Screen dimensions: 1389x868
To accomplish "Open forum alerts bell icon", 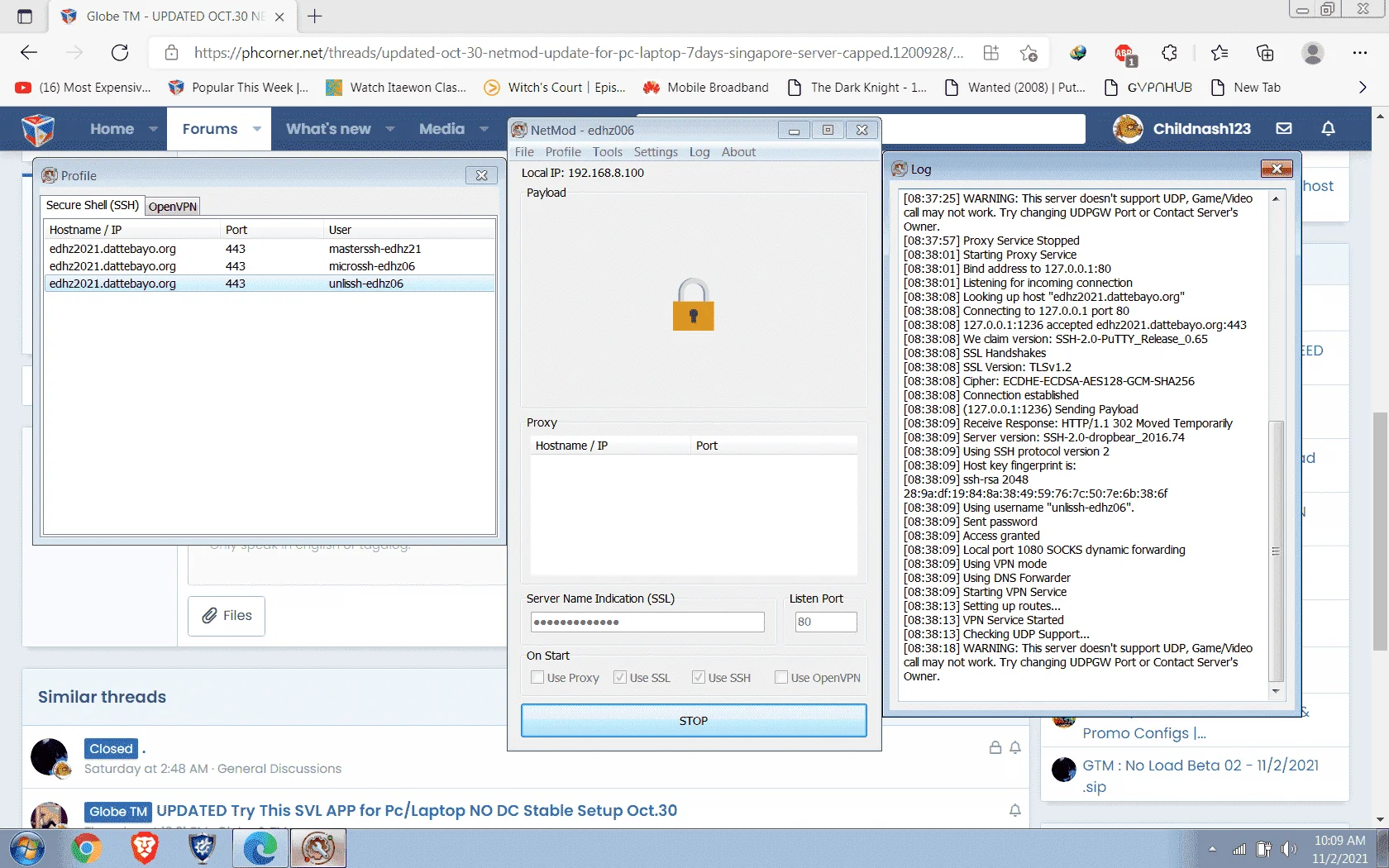I will [x=1329, y=128].
